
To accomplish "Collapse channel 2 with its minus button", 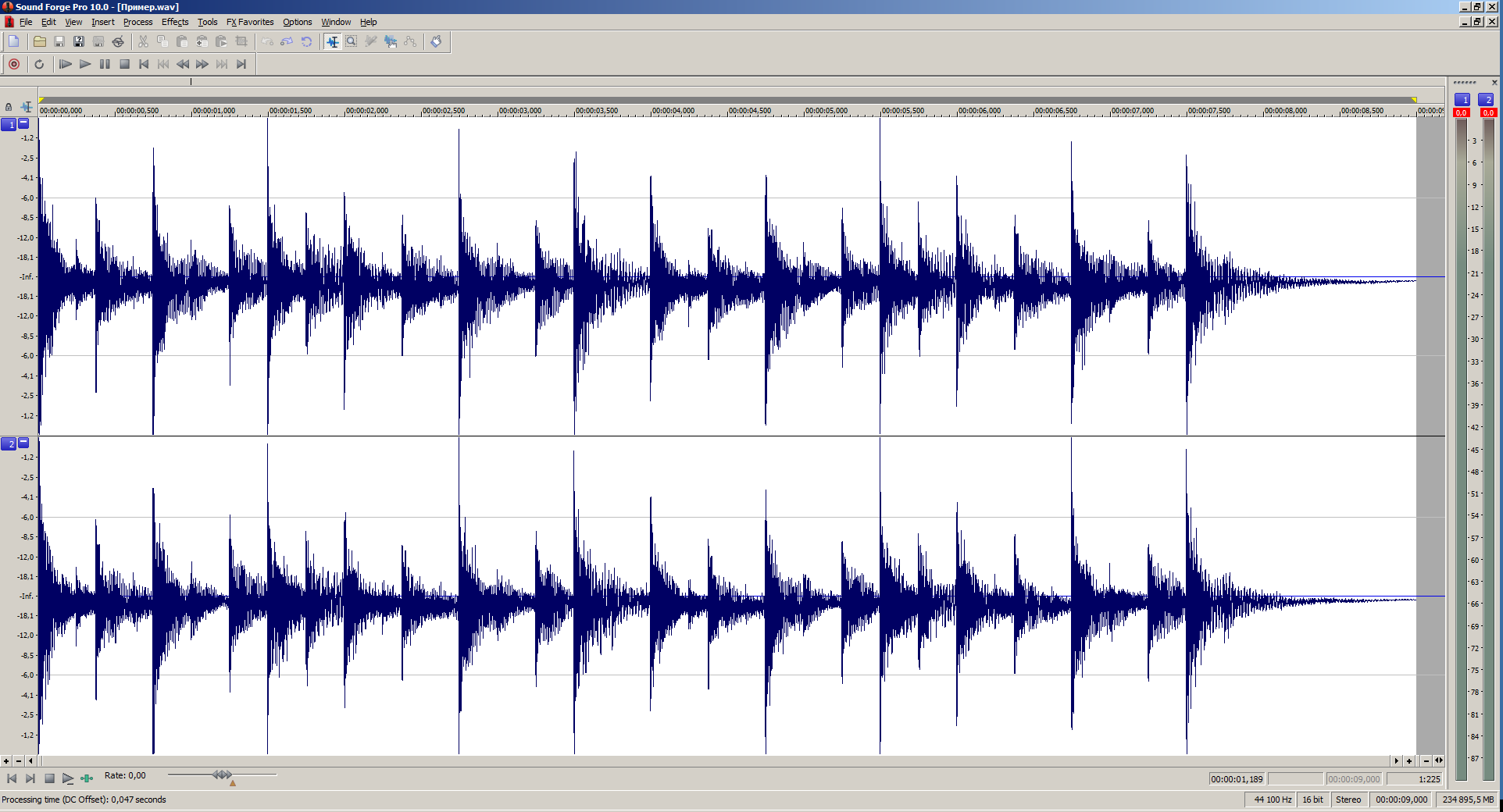I will coord(23,443).
